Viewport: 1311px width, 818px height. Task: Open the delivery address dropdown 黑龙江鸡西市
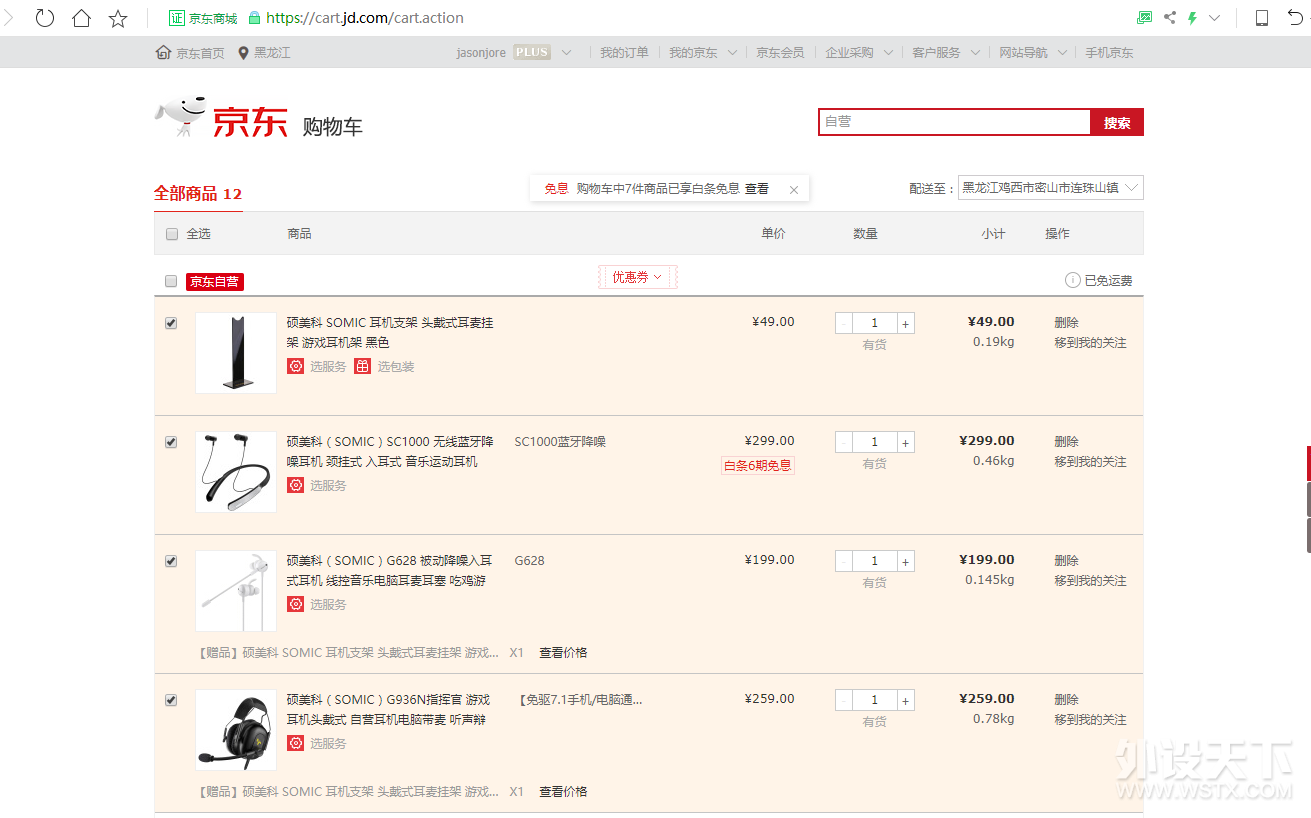click(x=1050, y=187)
